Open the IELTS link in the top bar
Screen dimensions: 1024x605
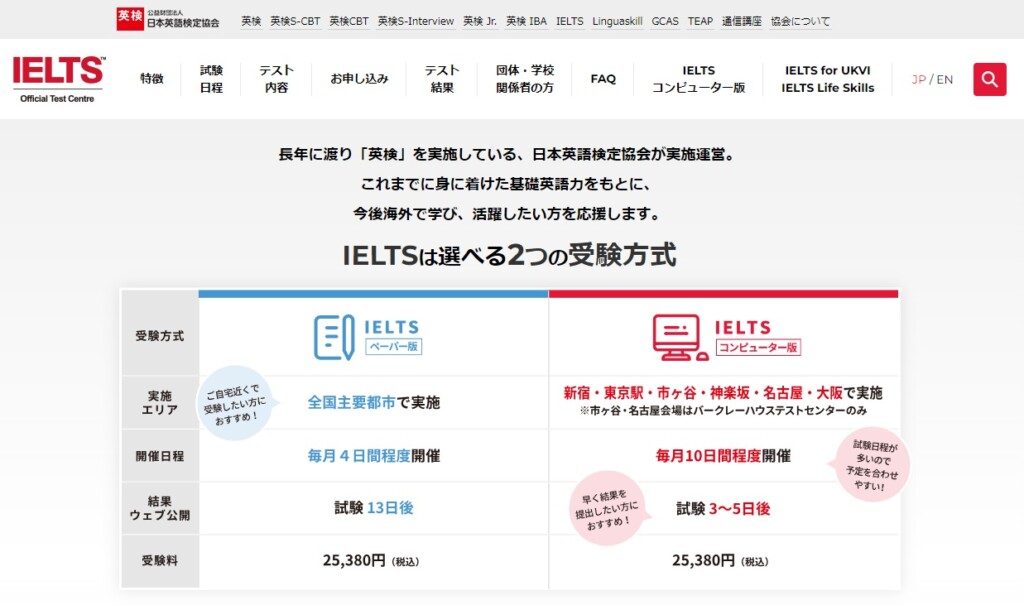click(569, 21)
